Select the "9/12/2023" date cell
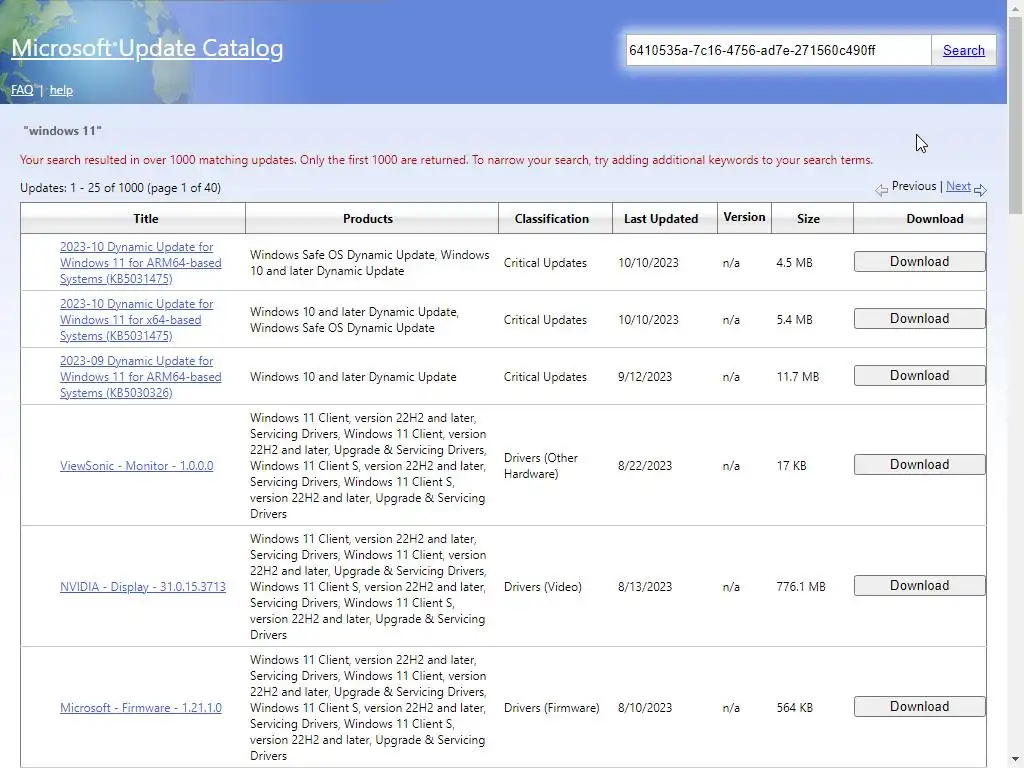1024x768 pixels. (x=645, y=377)
